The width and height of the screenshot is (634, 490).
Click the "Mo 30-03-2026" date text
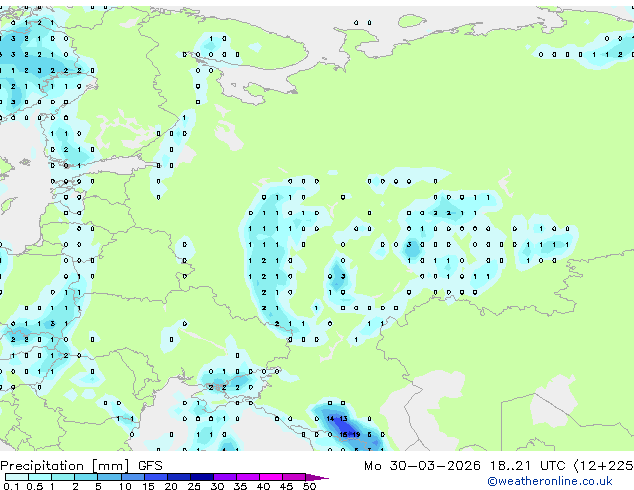click(422, 466)
